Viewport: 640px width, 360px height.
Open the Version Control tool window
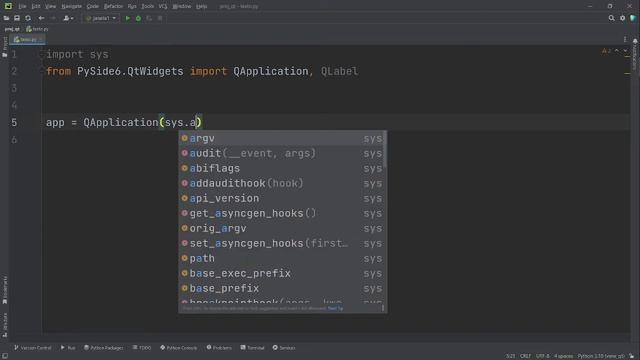point(33,348)
